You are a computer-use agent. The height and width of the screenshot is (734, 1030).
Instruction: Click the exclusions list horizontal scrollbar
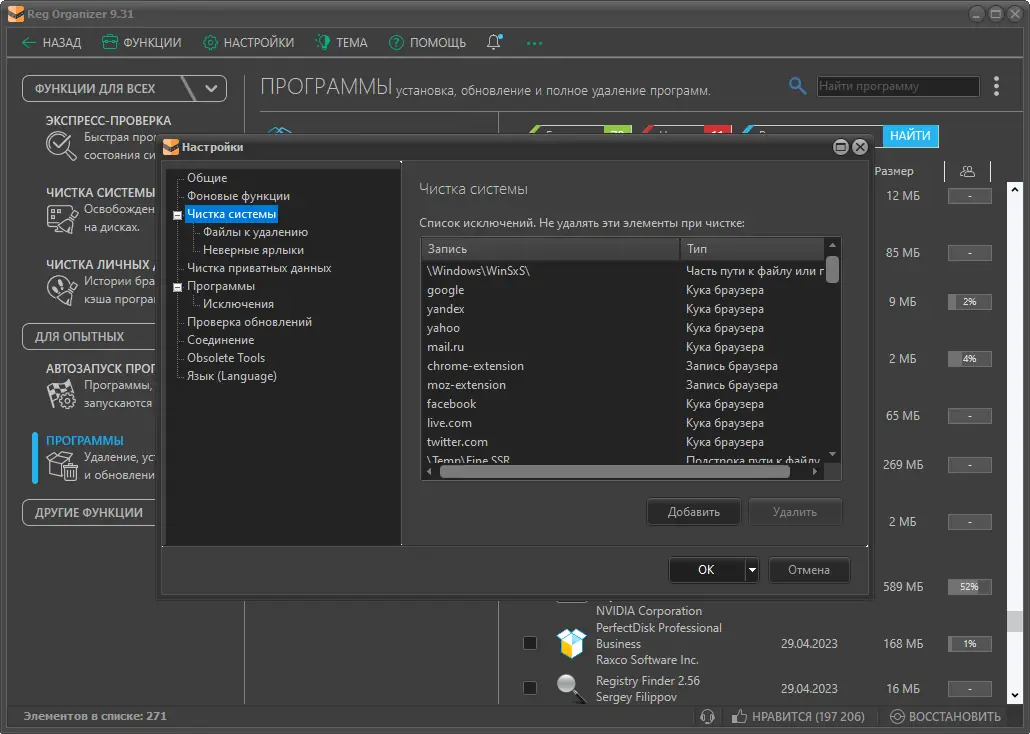[x=614, y=472]
